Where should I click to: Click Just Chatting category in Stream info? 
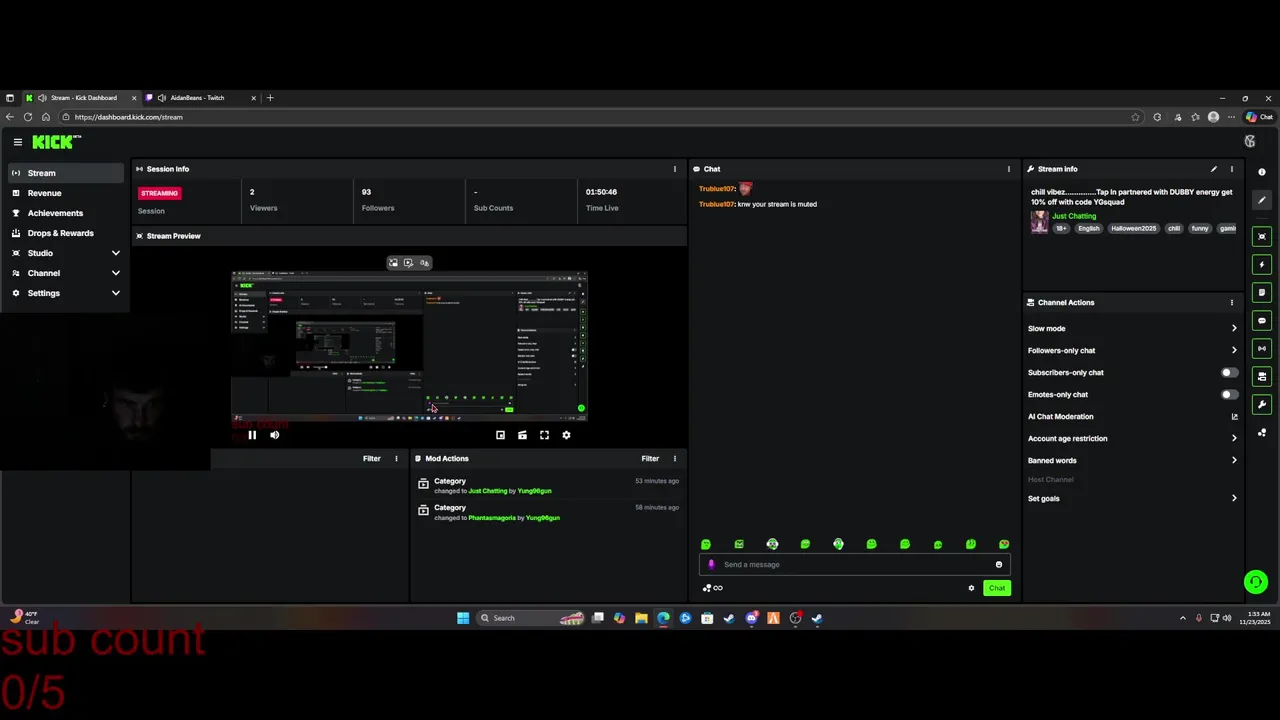coord(1074,216)
